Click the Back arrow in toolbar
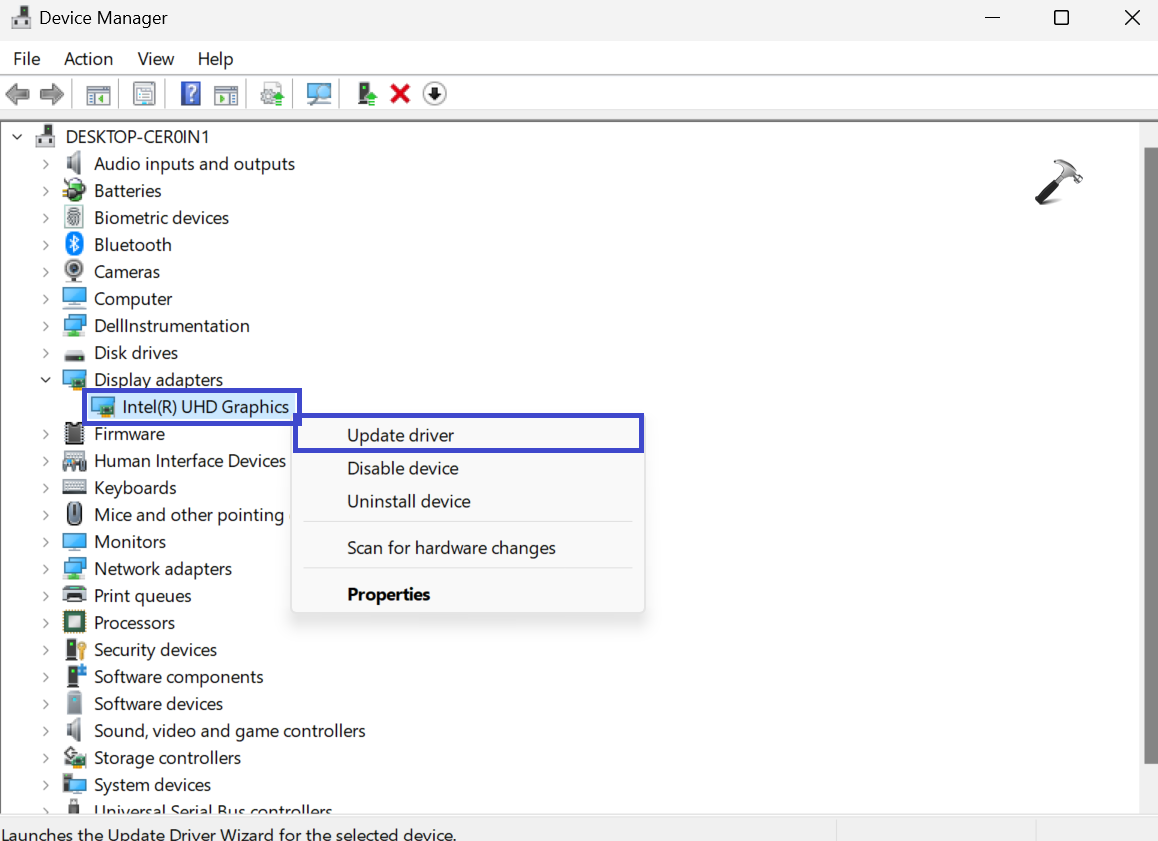The height and width of the screenshot is (841, 1158). [x=17, y=94]
